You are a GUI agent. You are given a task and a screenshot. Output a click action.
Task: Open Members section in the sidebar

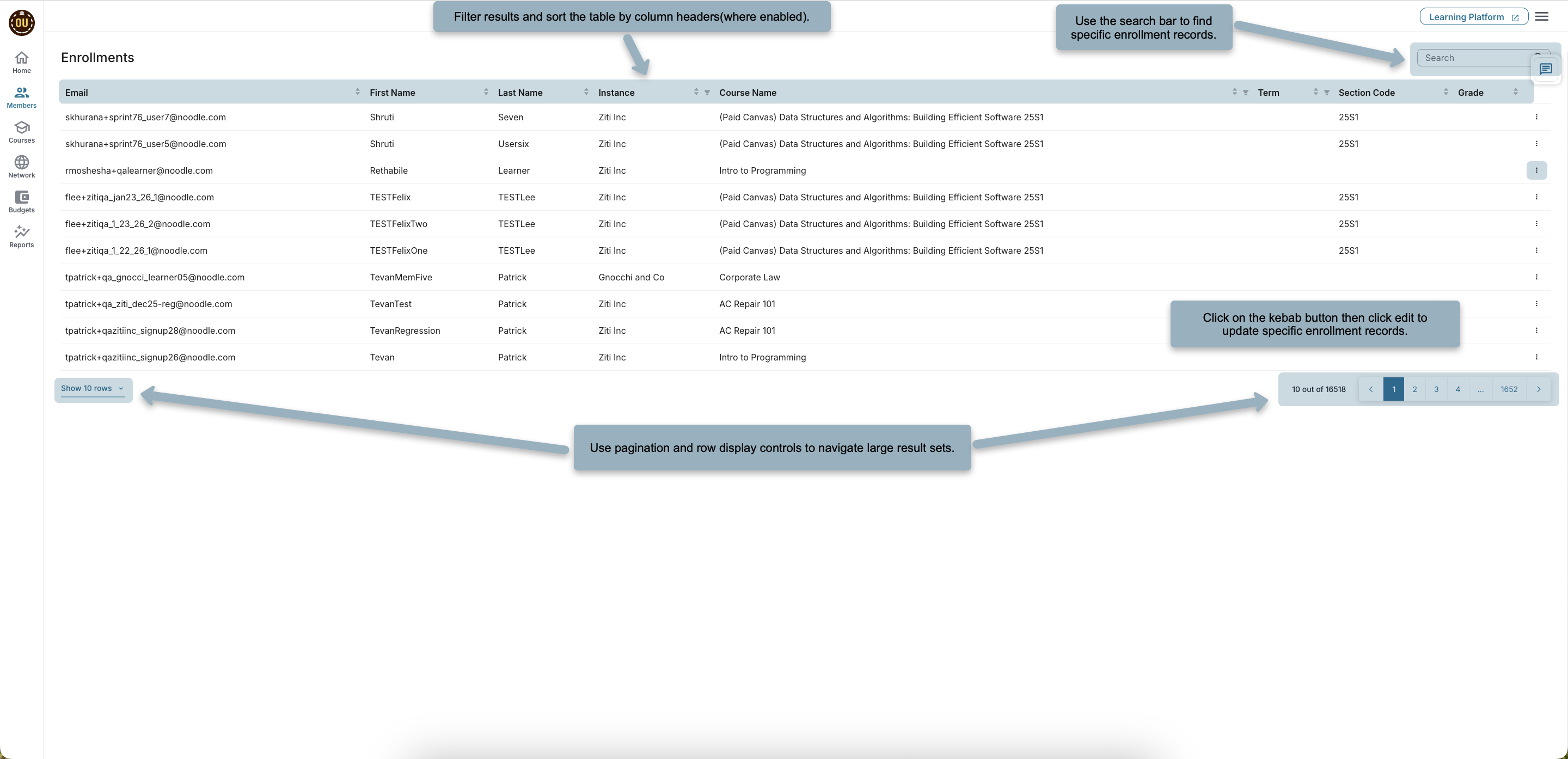[x=21, y=97]
